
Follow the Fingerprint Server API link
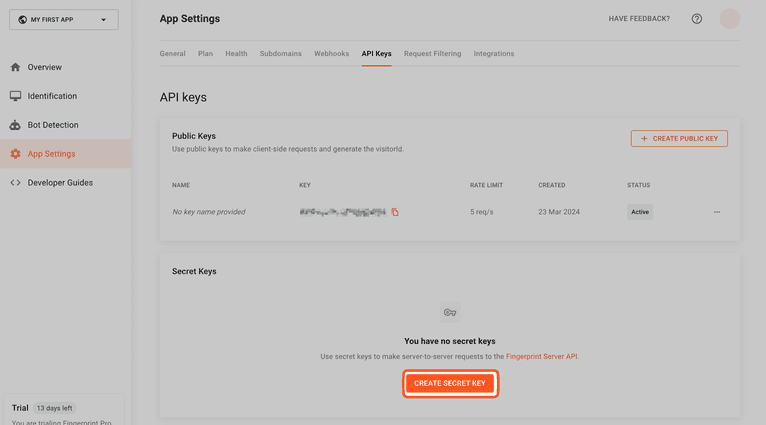(541, 357)
